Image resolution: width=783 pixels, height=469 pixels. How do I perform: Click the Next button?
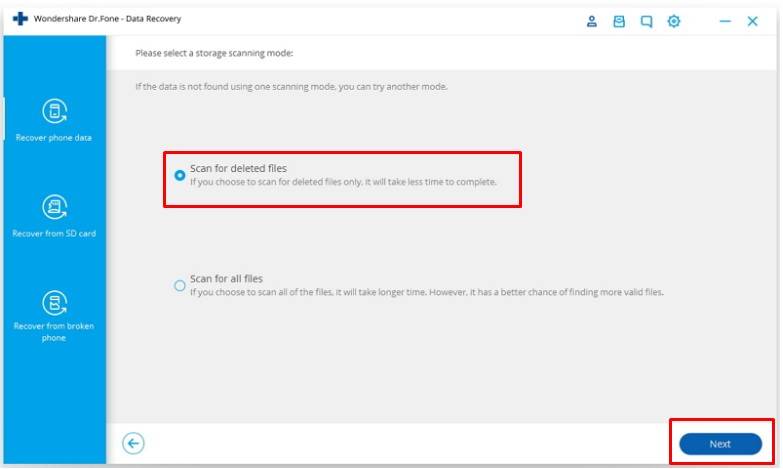pyautogui.click(x=720, y=444)
